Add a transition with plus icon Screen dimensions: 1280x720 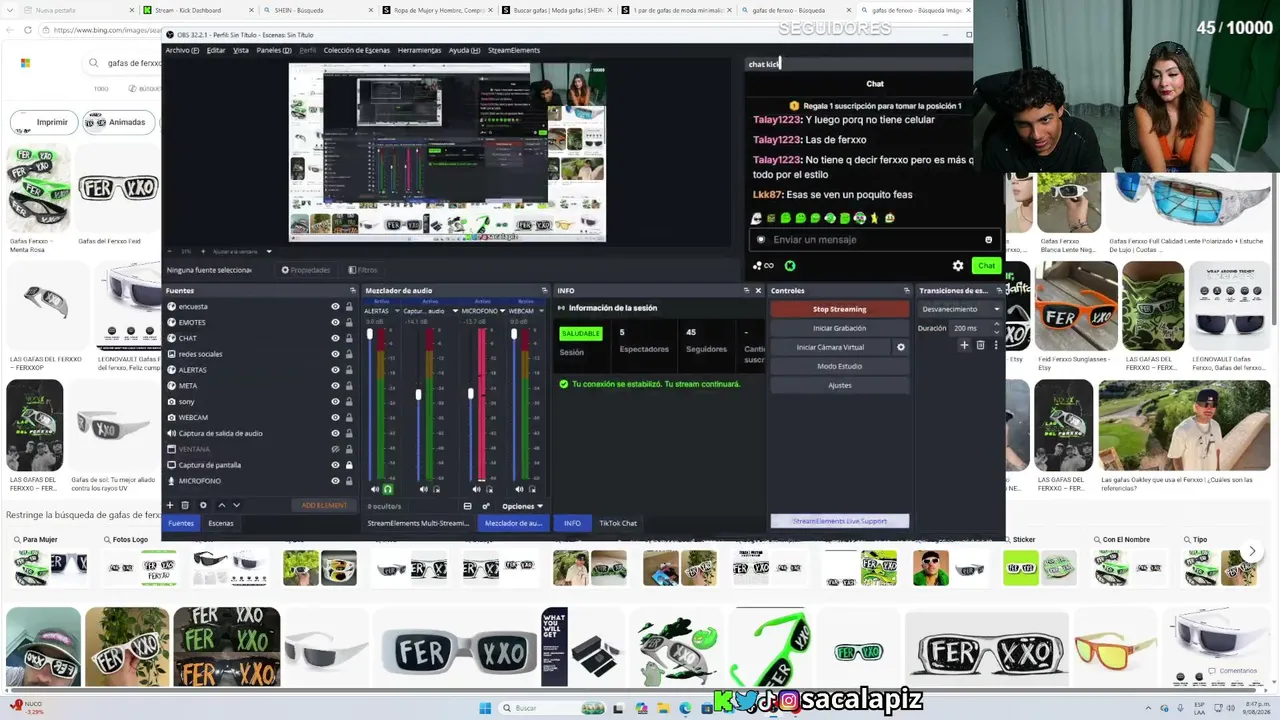tap(964, 345)
